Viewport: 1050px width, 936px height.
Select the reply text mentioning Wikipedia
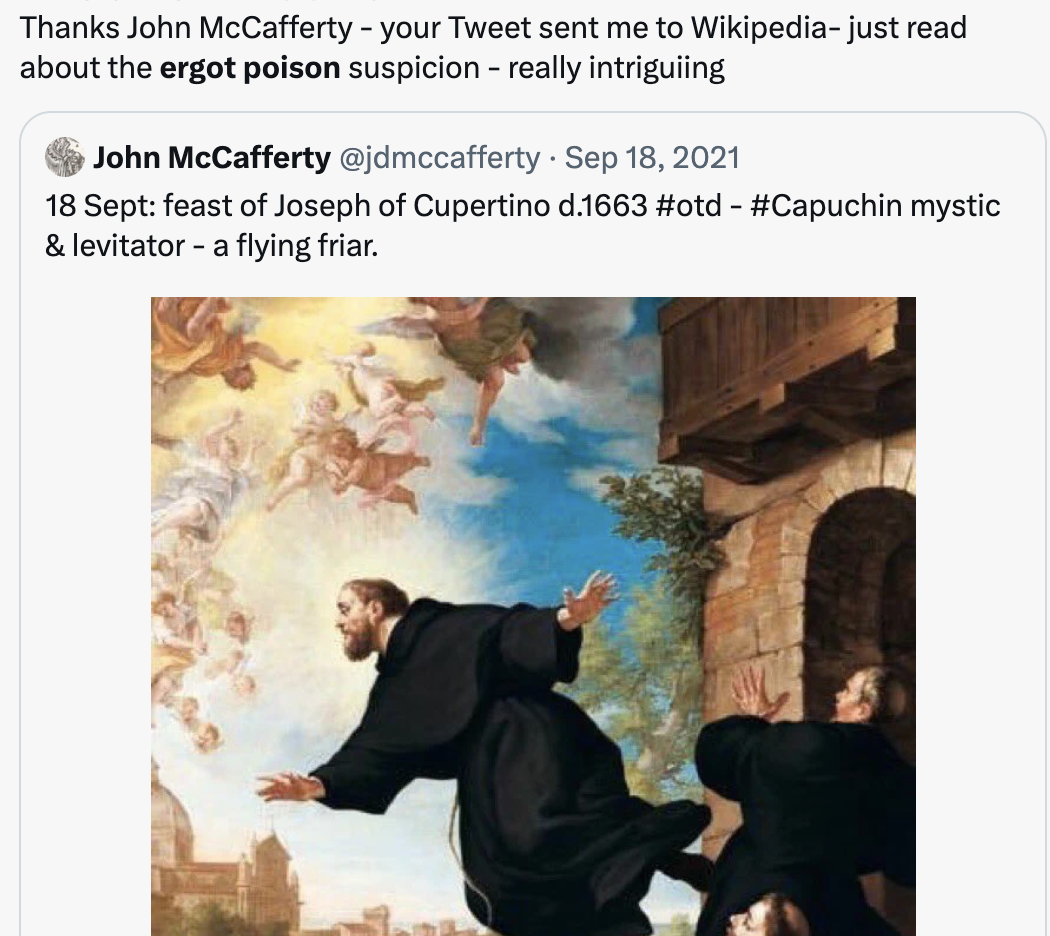(494, 48)
